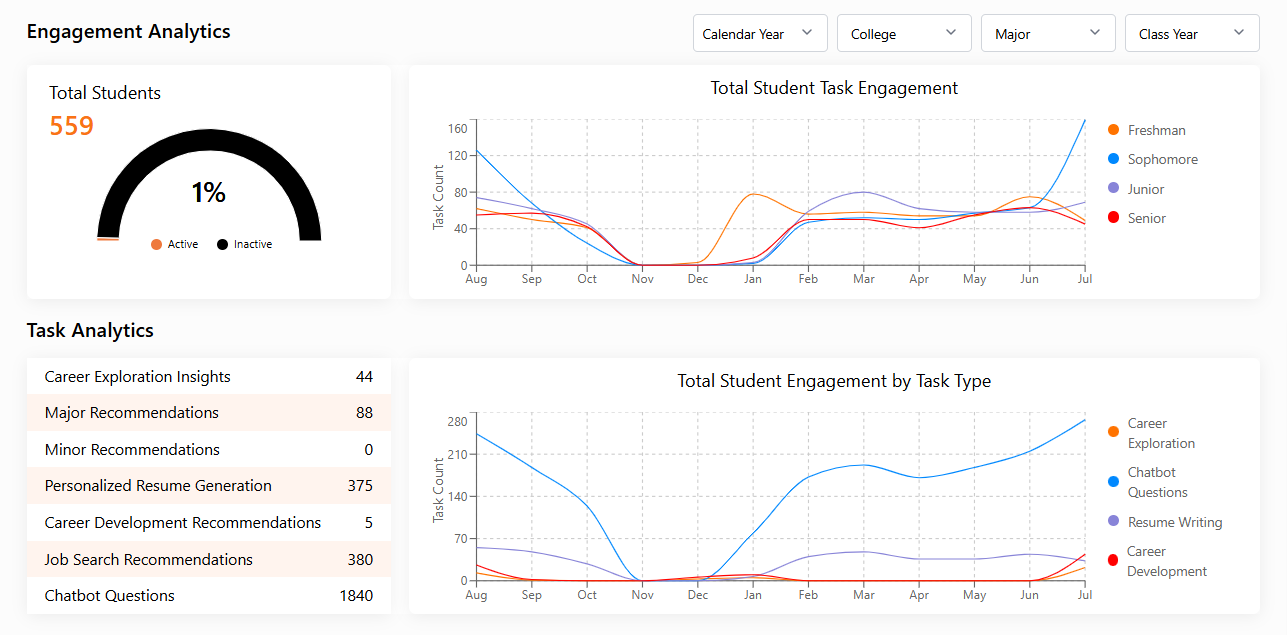Click the Engagement Analytics heading
1287x635 pixels.
(128, 32)
